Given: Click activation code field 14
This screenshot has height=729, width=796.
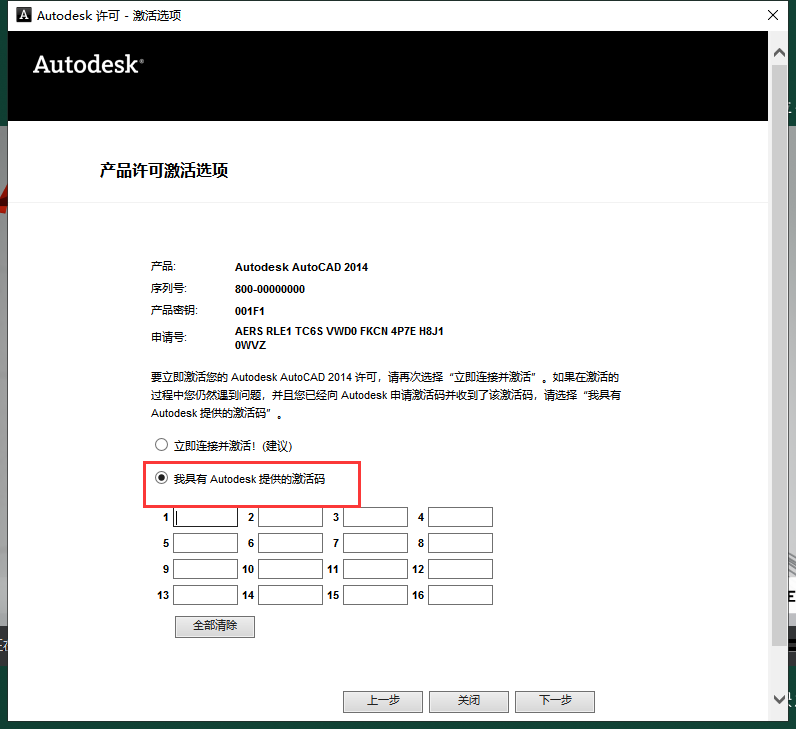Looking at the screenshot, I should [290, 595].
